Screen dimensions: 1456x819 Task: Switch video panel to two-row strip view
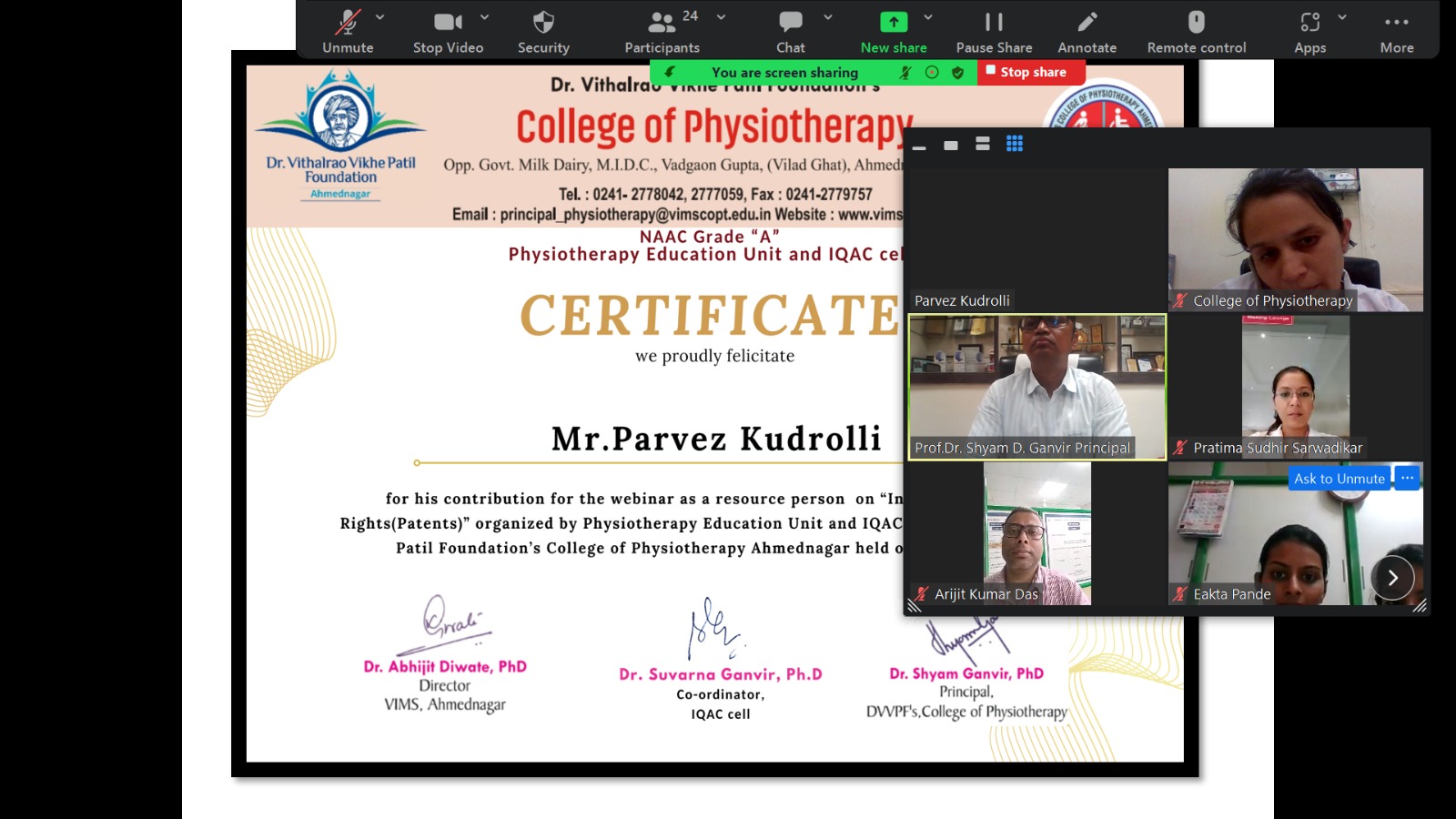coord(983,144)
